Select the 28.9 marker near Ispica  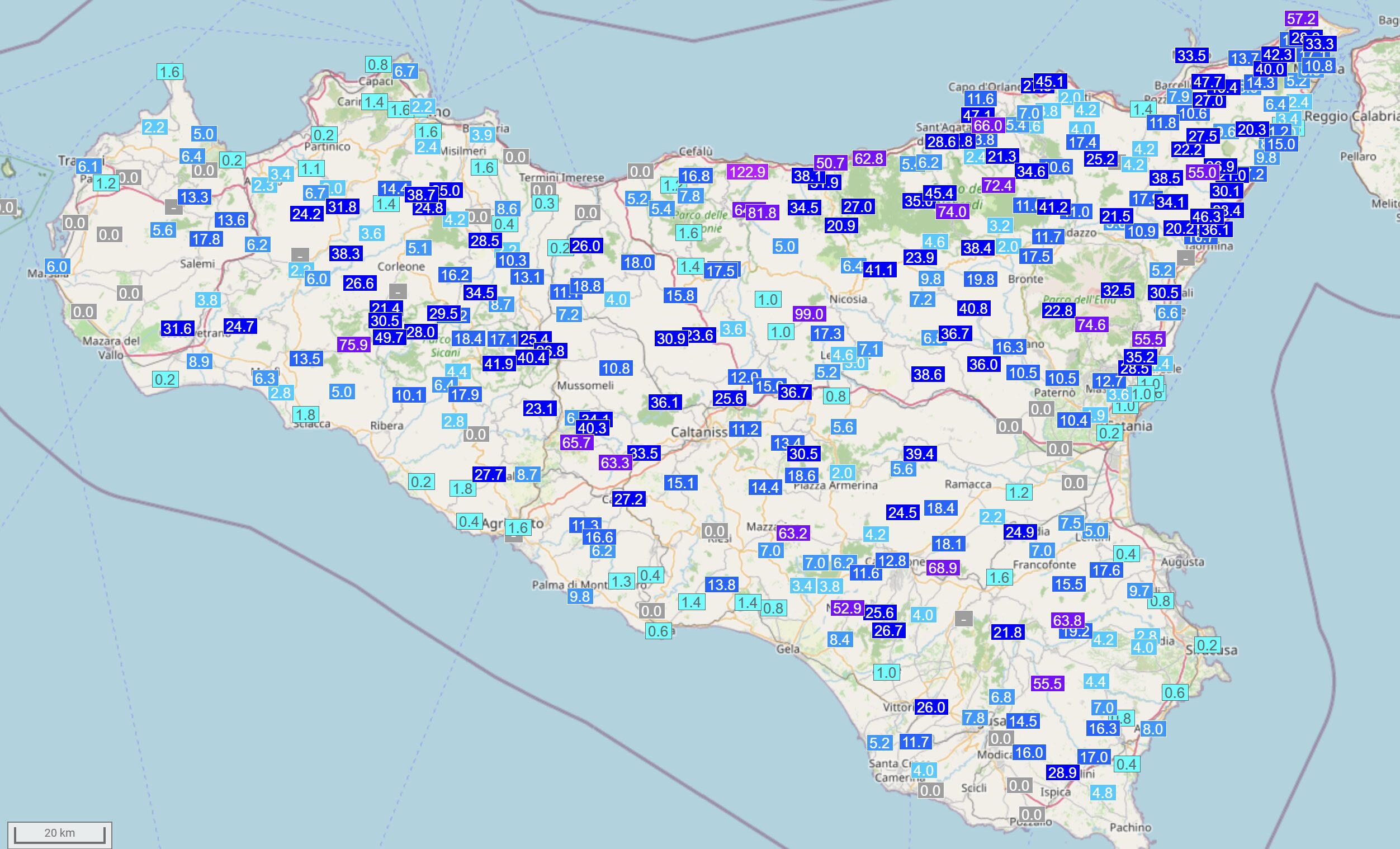(1062, 773)
